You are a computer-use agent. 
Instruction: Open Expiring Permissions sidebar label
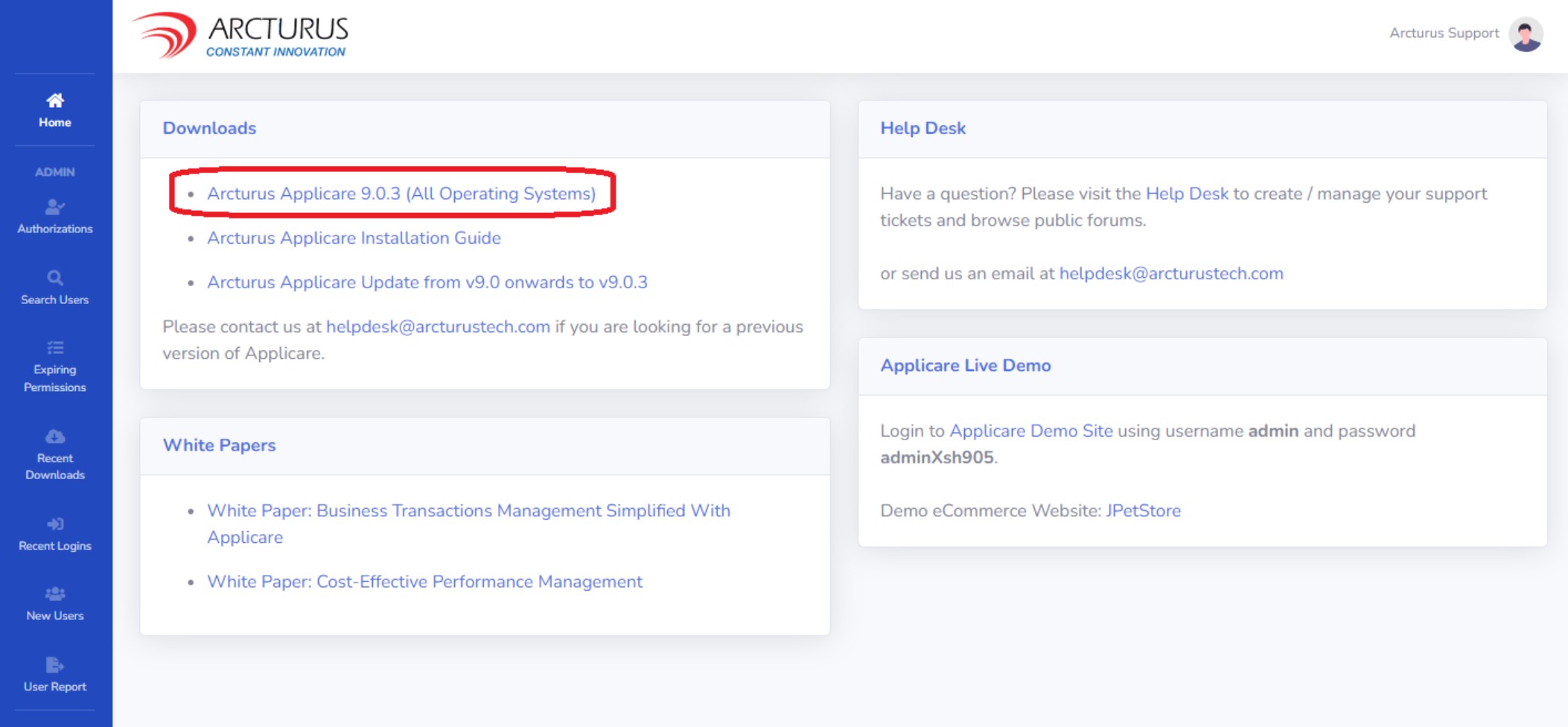click(x=55, y=378)
